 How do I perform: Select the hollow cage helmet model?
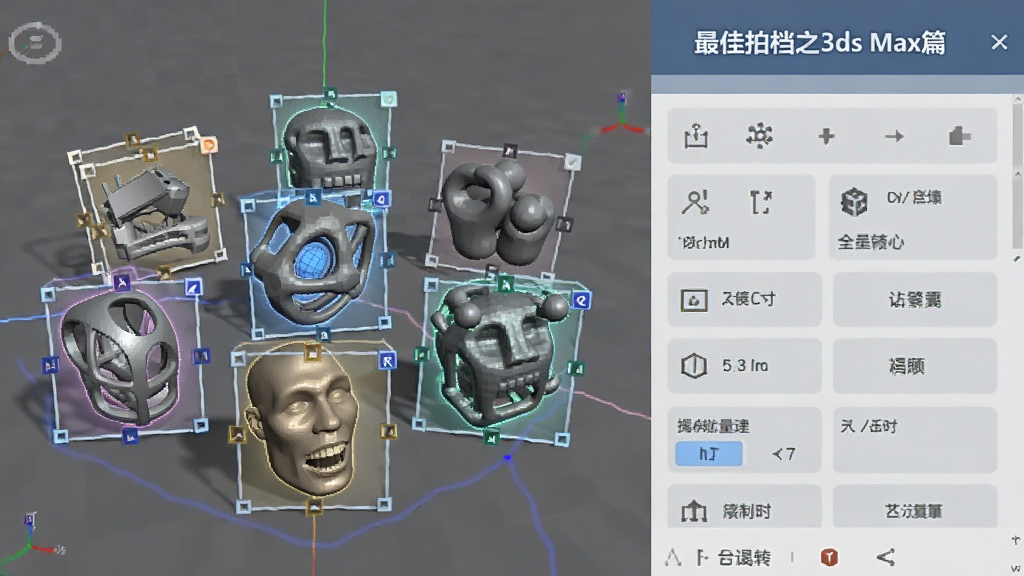pyautogui.click(x=121, y=359)
